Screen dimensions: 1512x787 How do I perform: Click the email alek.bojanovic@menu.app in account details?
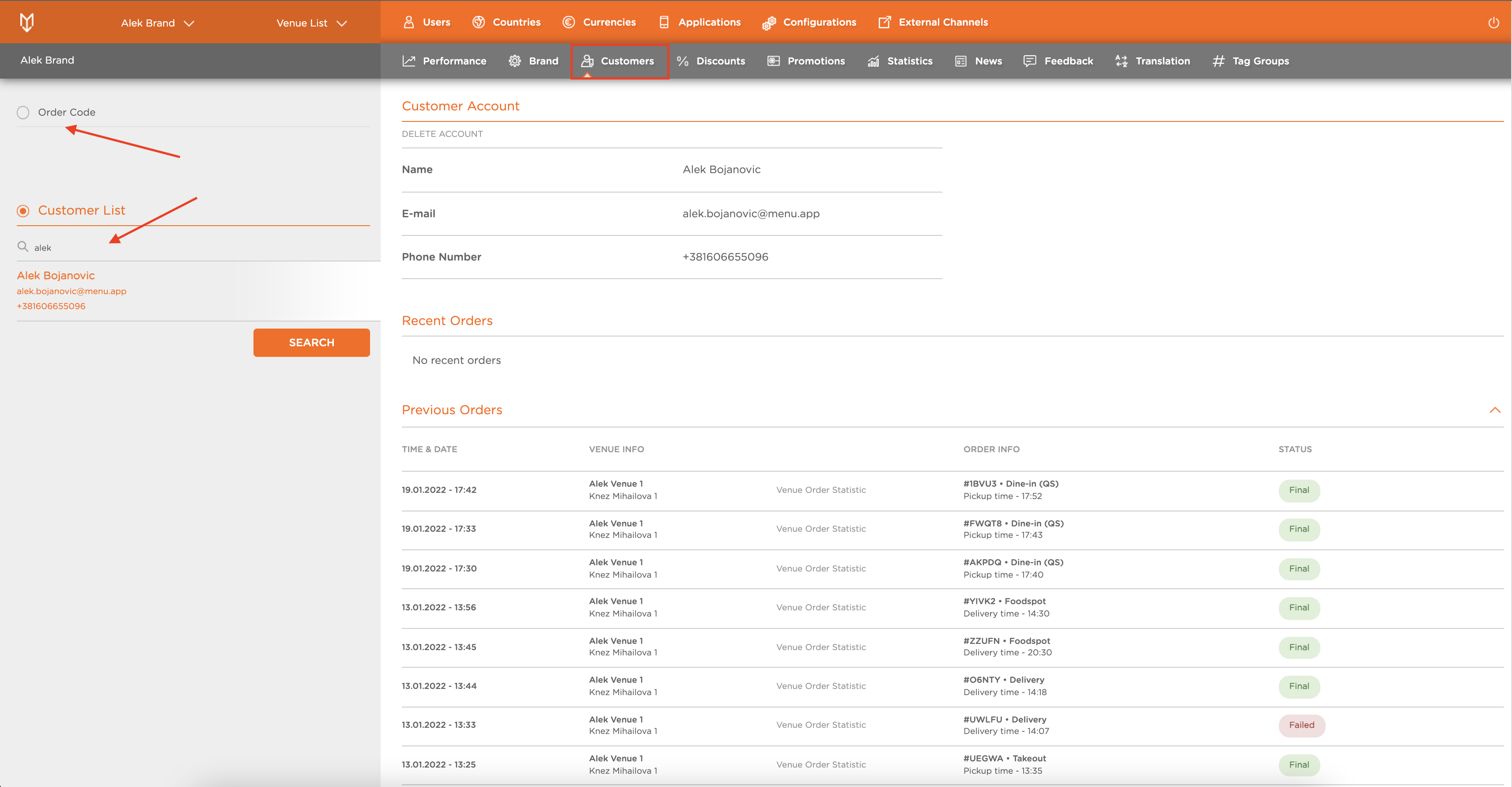click(x=751, y=214)
